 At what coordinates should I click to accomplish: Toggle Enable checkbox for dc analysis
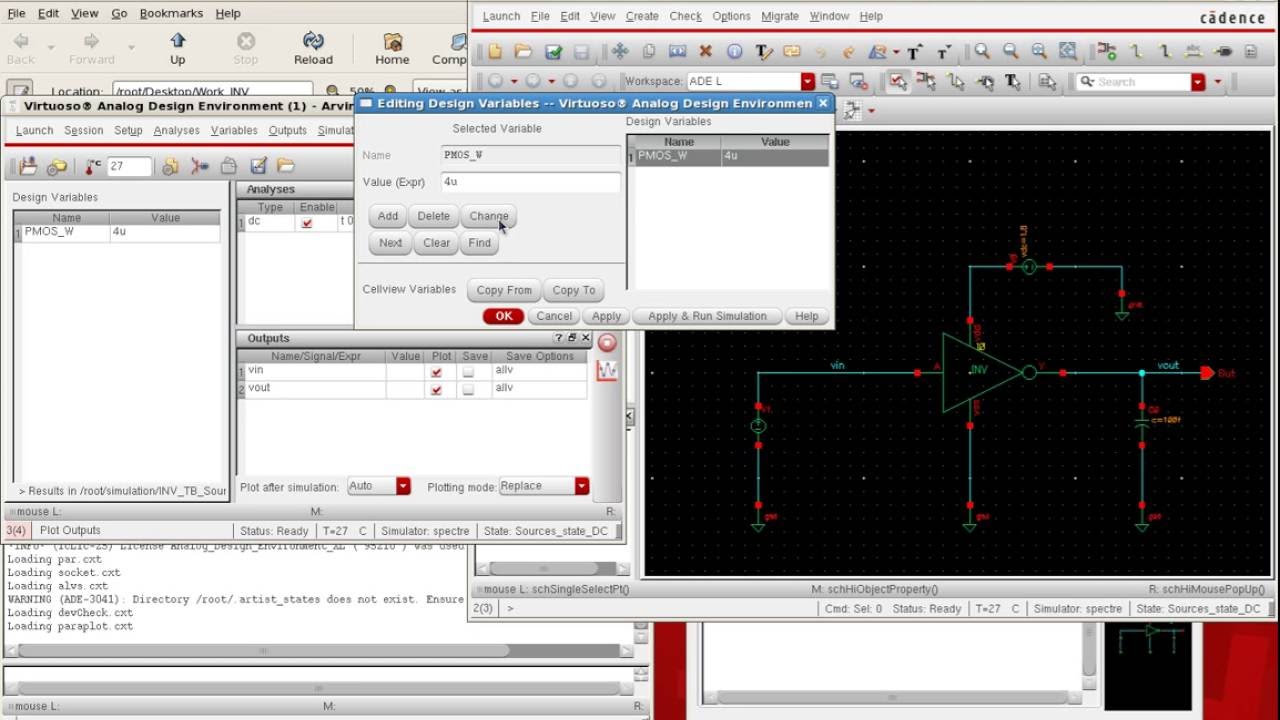tap(307, 222)
